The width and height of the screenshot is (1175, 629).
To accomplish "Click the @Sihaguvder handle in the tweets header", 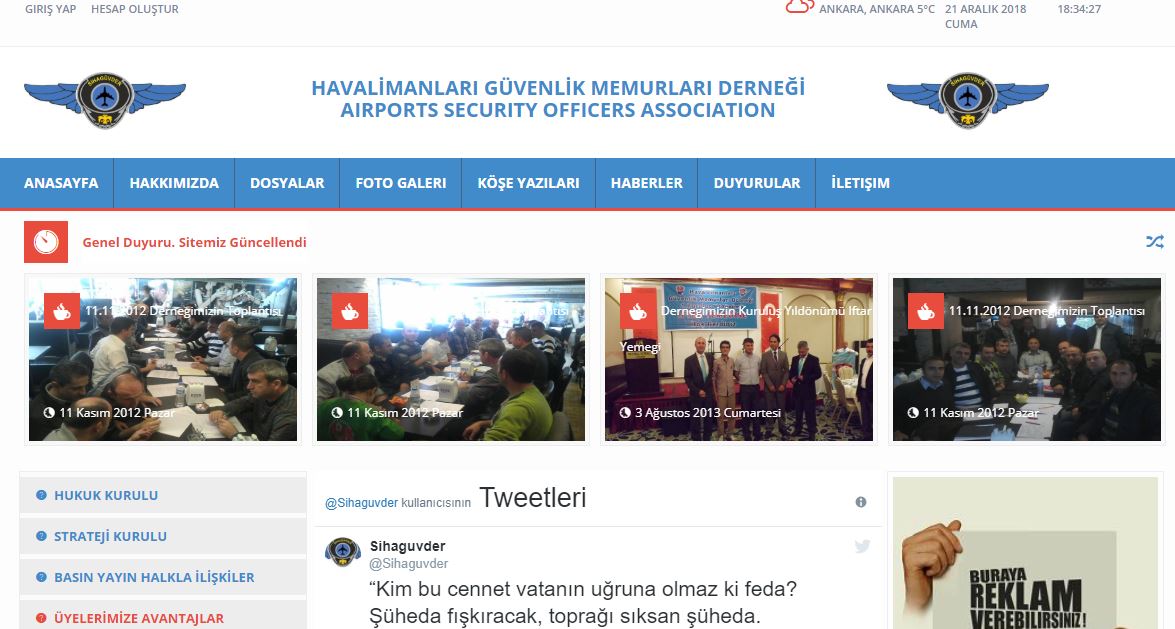I will click(361, 503).
